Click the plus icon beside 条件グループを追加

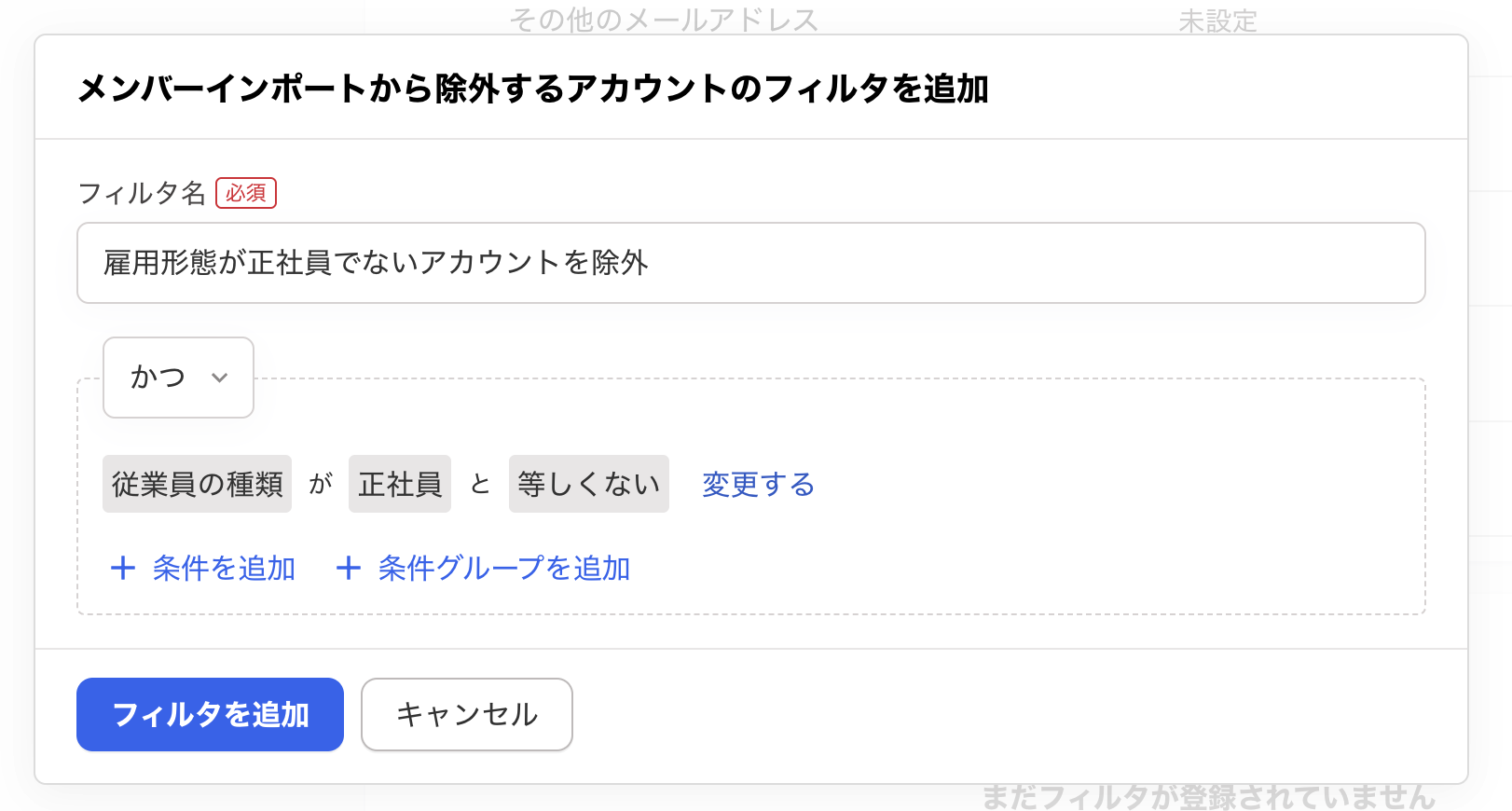348,568
